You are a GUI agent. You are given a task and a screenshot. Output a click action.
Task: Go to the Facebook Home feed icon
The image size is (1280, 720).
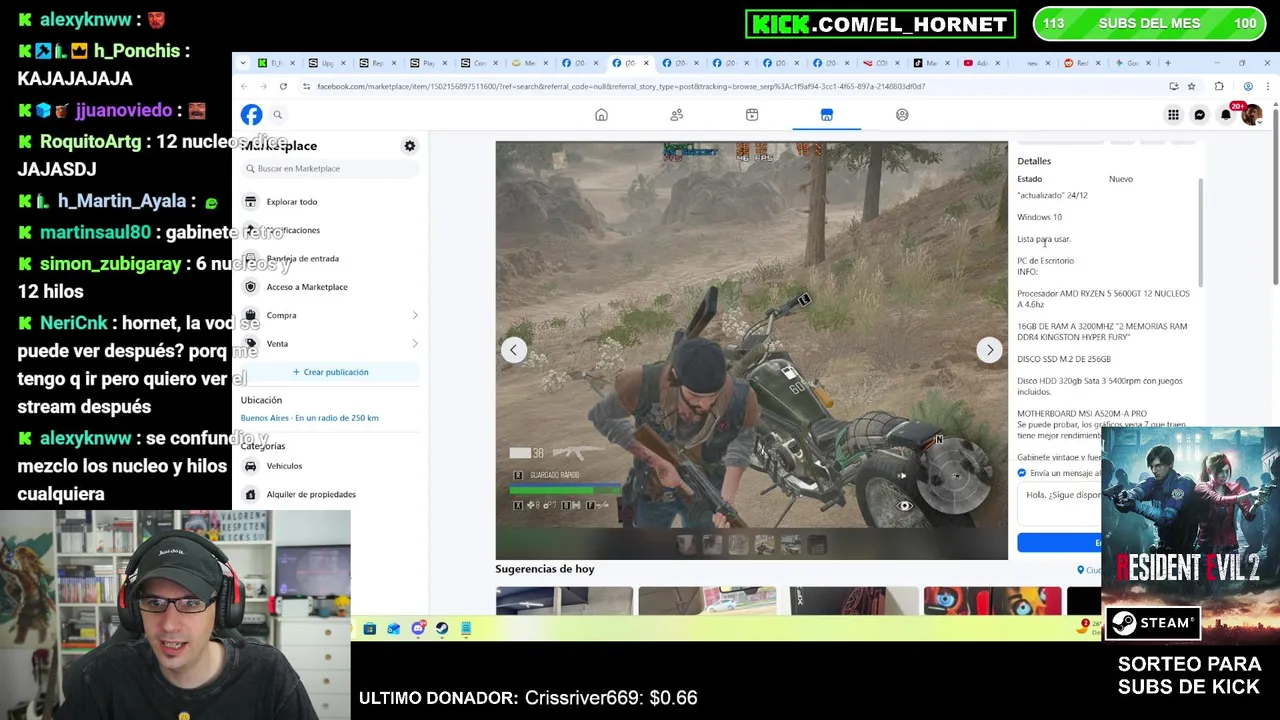pos(601,115)
